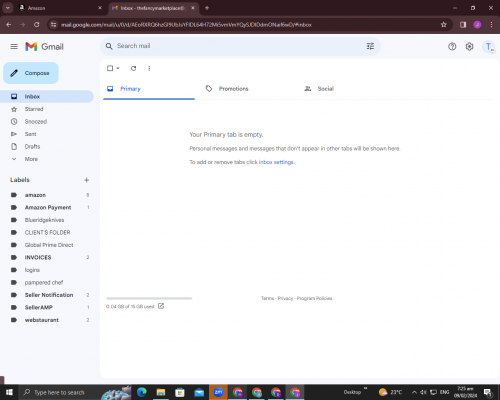Click the Gmail logo
Screen dimensions: 500x400
tap(44, 46)
